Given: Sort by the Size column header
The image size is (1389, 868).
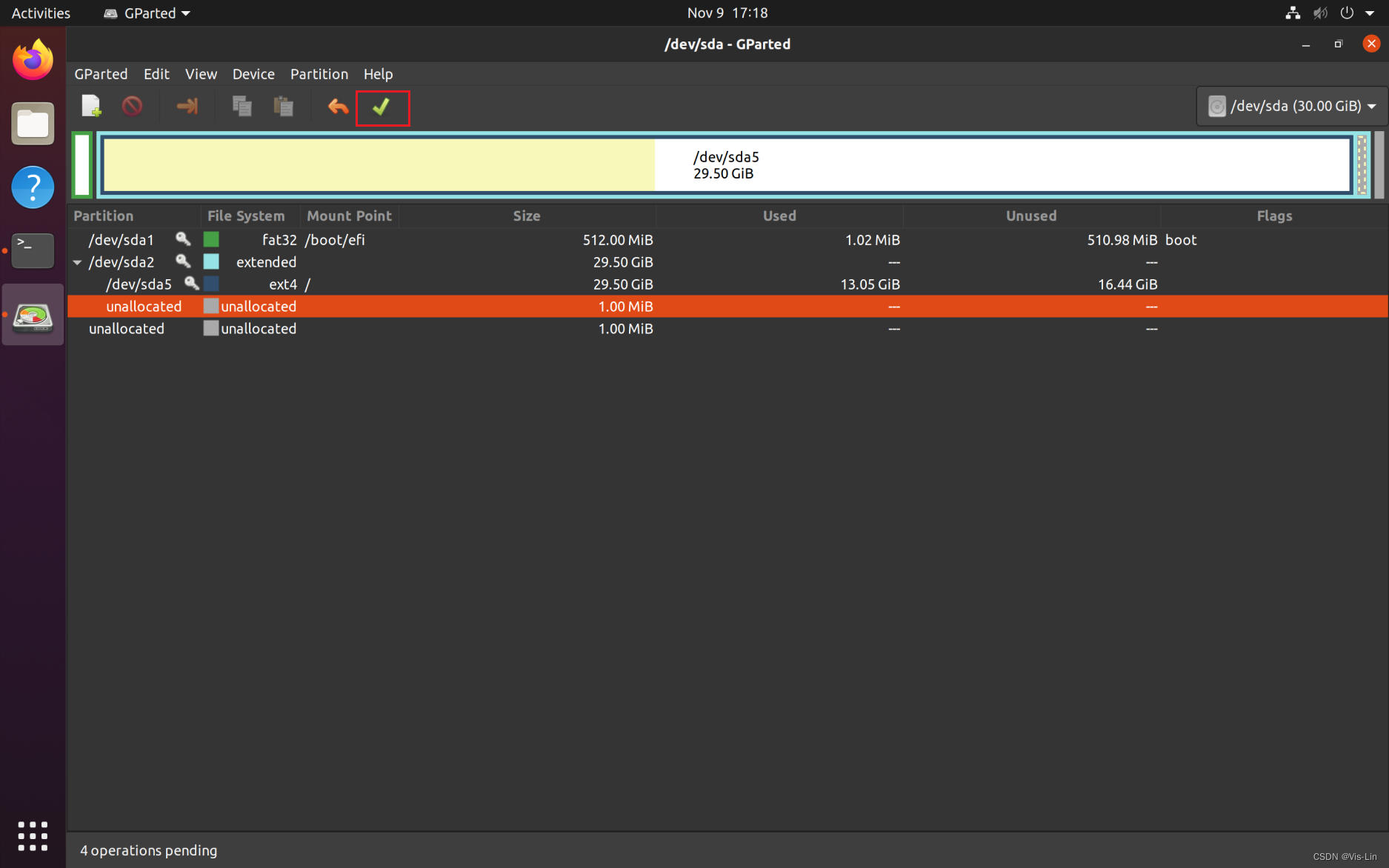Looking at the screenshot, I should (x=527, y=216).
